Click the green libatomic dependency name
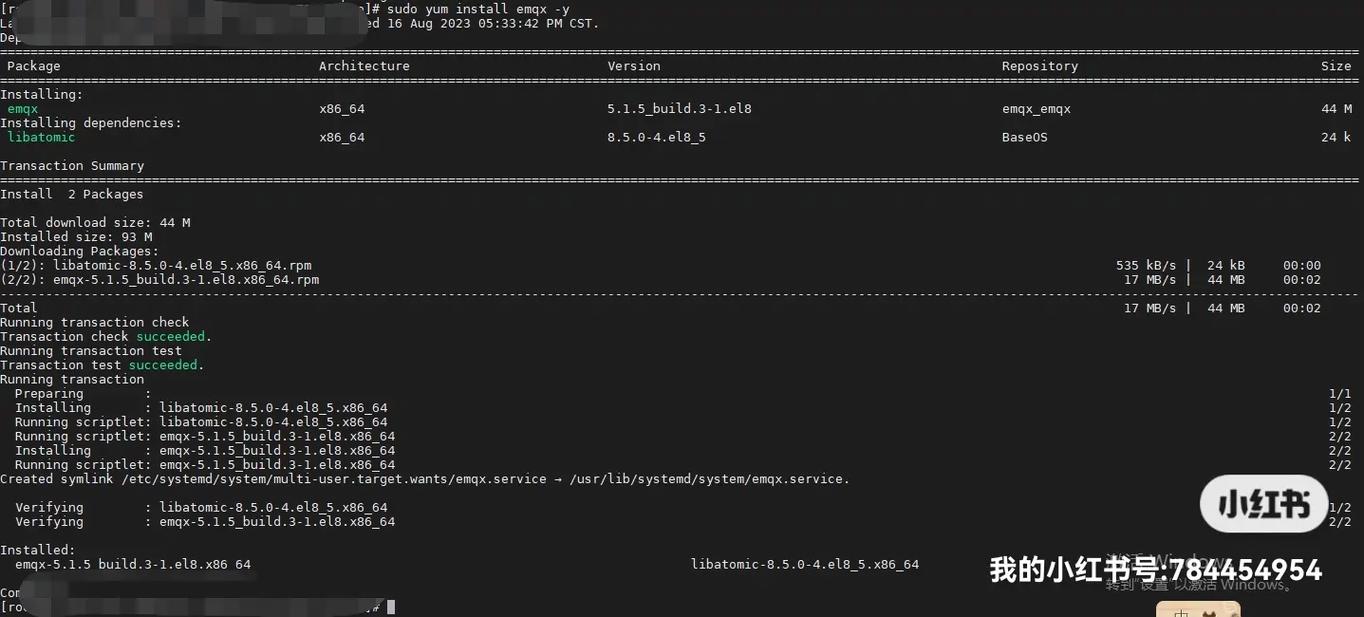 [x=41, y=137]
